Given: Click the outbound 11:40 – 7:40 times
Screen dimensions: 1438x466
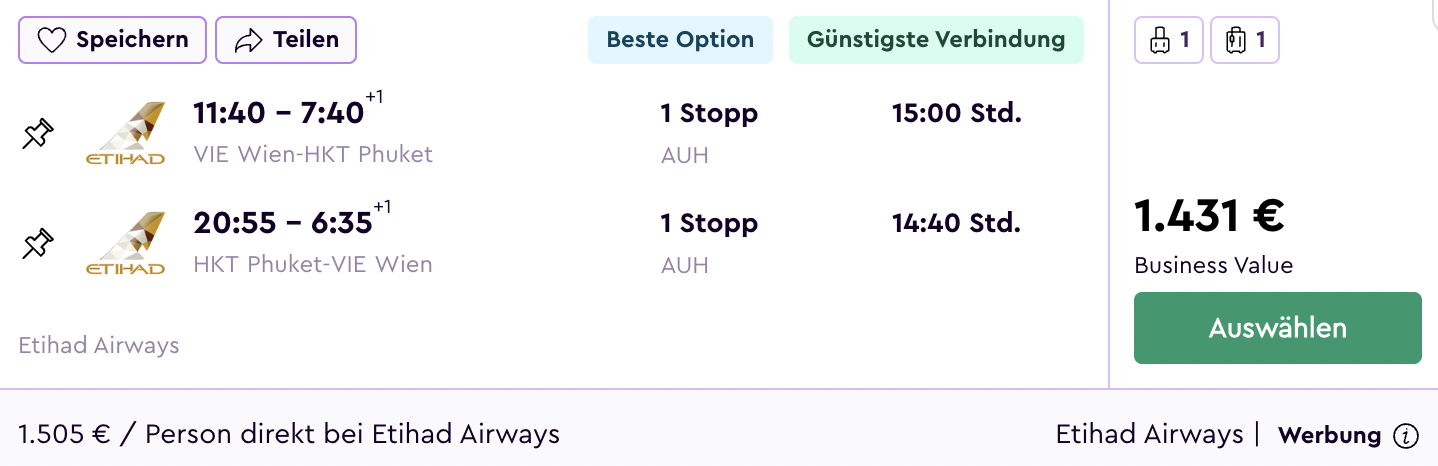Looking at the screenshot, I should point(279,113).
